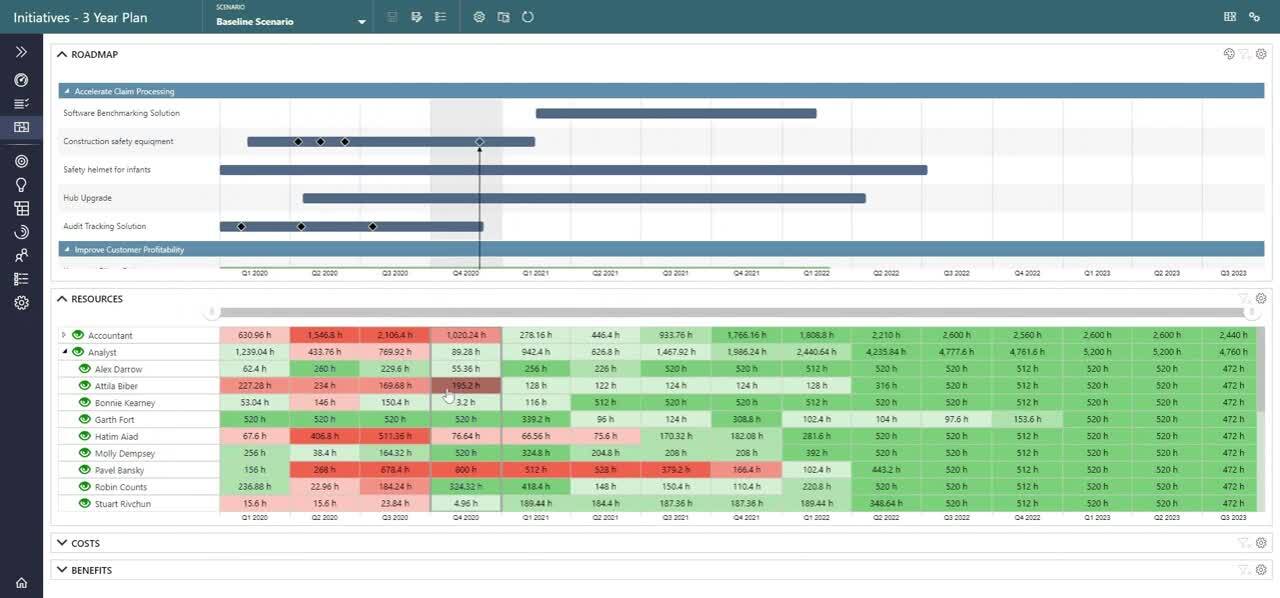Collapse the Accelerate Claim Processing group
This screenshot has width=1280, height=598.
tap(67, 91)
